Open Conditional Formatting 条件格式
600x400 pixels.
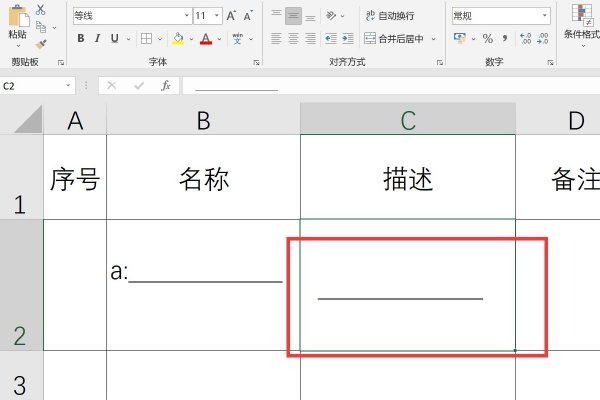pos(582,24)
